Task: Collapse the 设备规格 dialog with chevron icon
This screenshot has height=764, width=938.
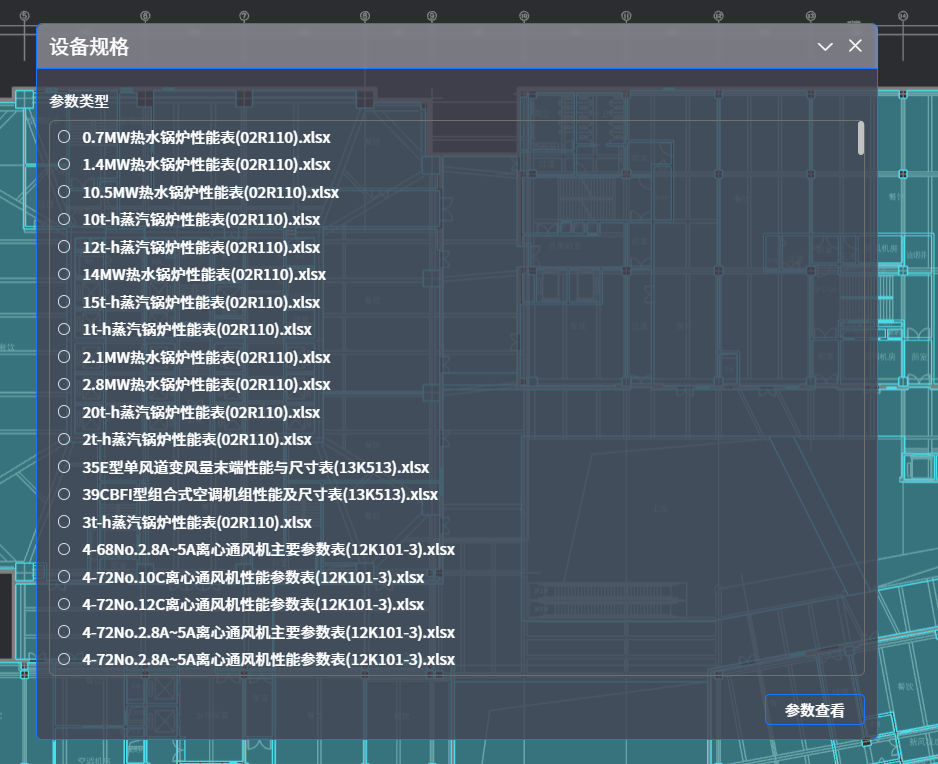Action: pyautogui.click(x=825, y=47)
